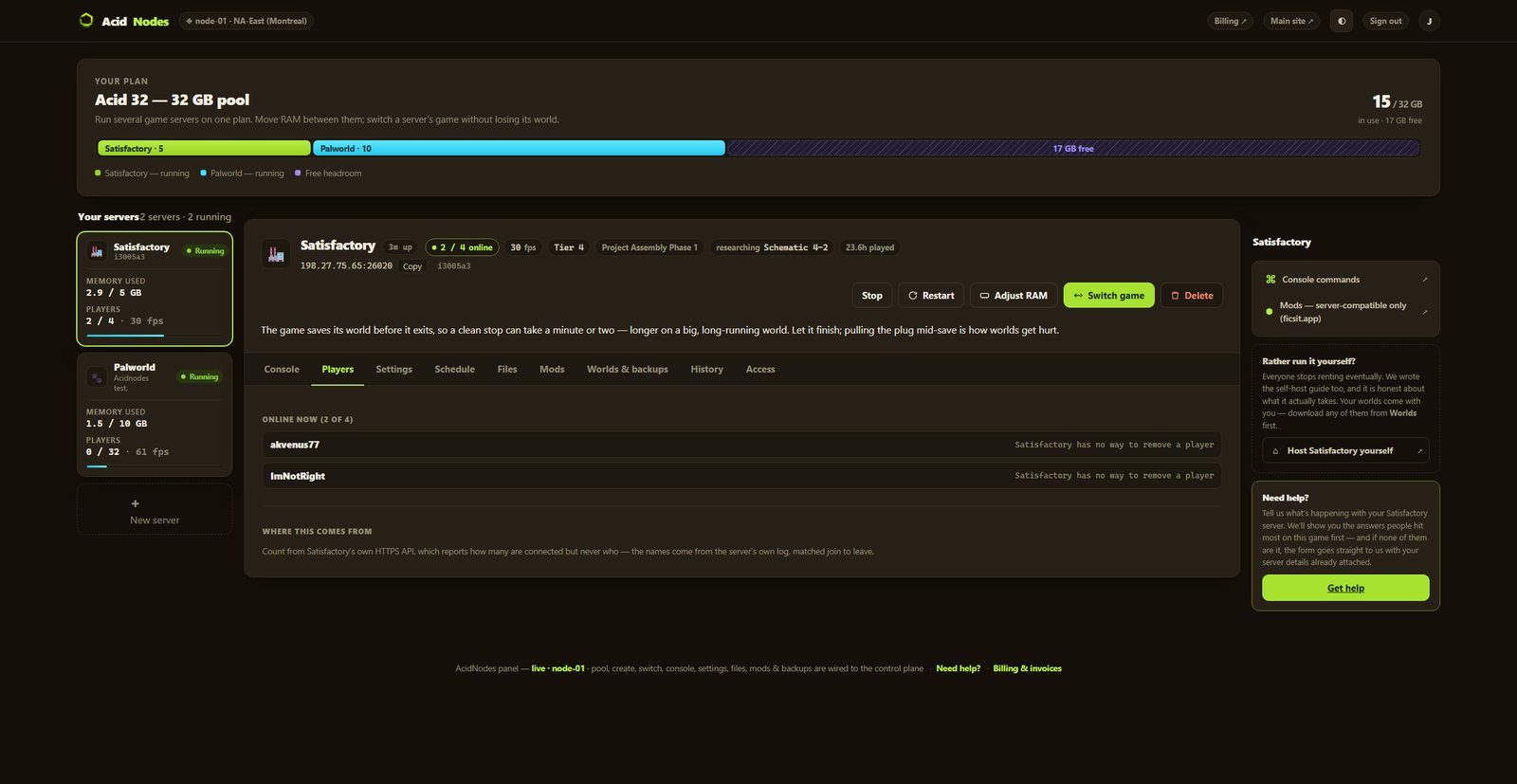Click the 3m up uptime pill
The width and height of the screenshot is (1517, 784).
[x=400, y=247]
